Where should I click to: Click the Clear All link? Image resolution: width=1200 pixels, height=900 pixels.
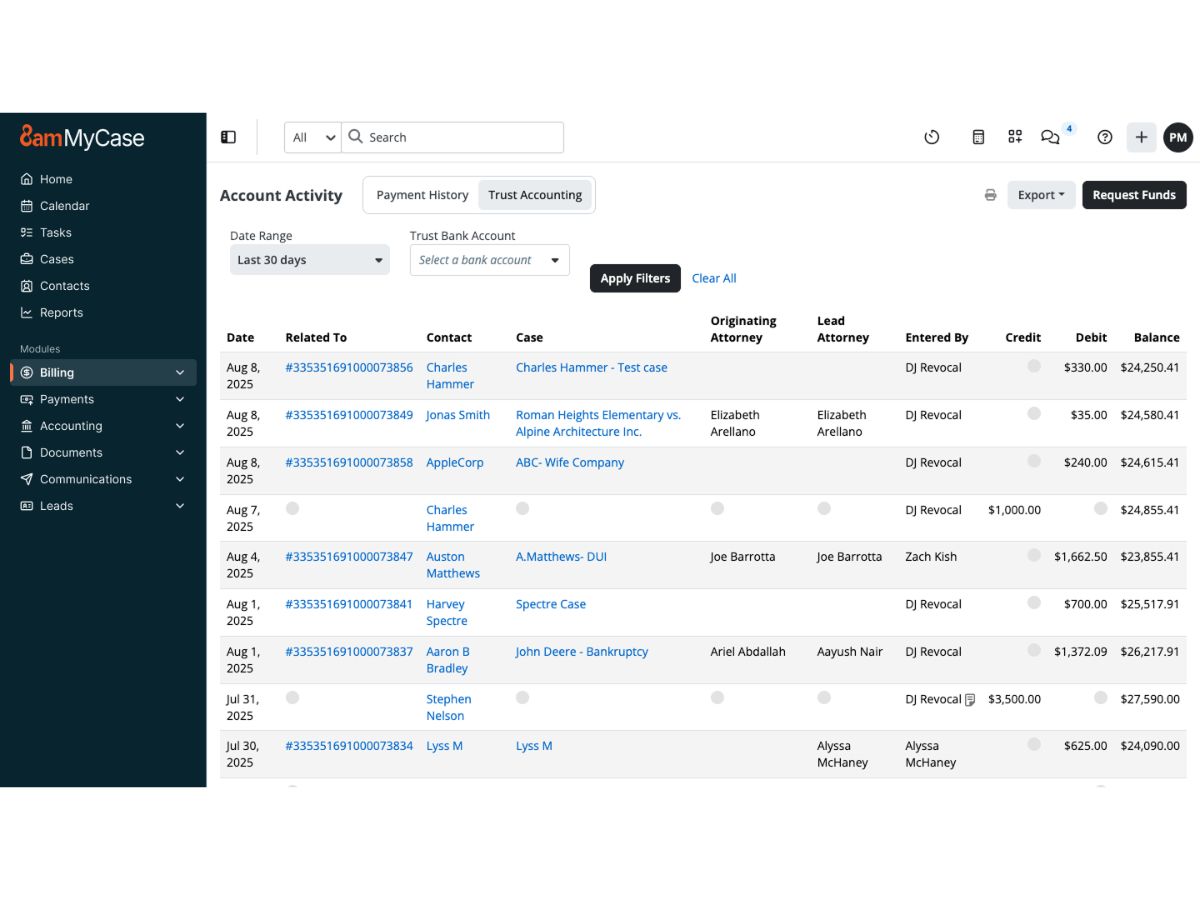pyautogui.click(x=714, y=278)
